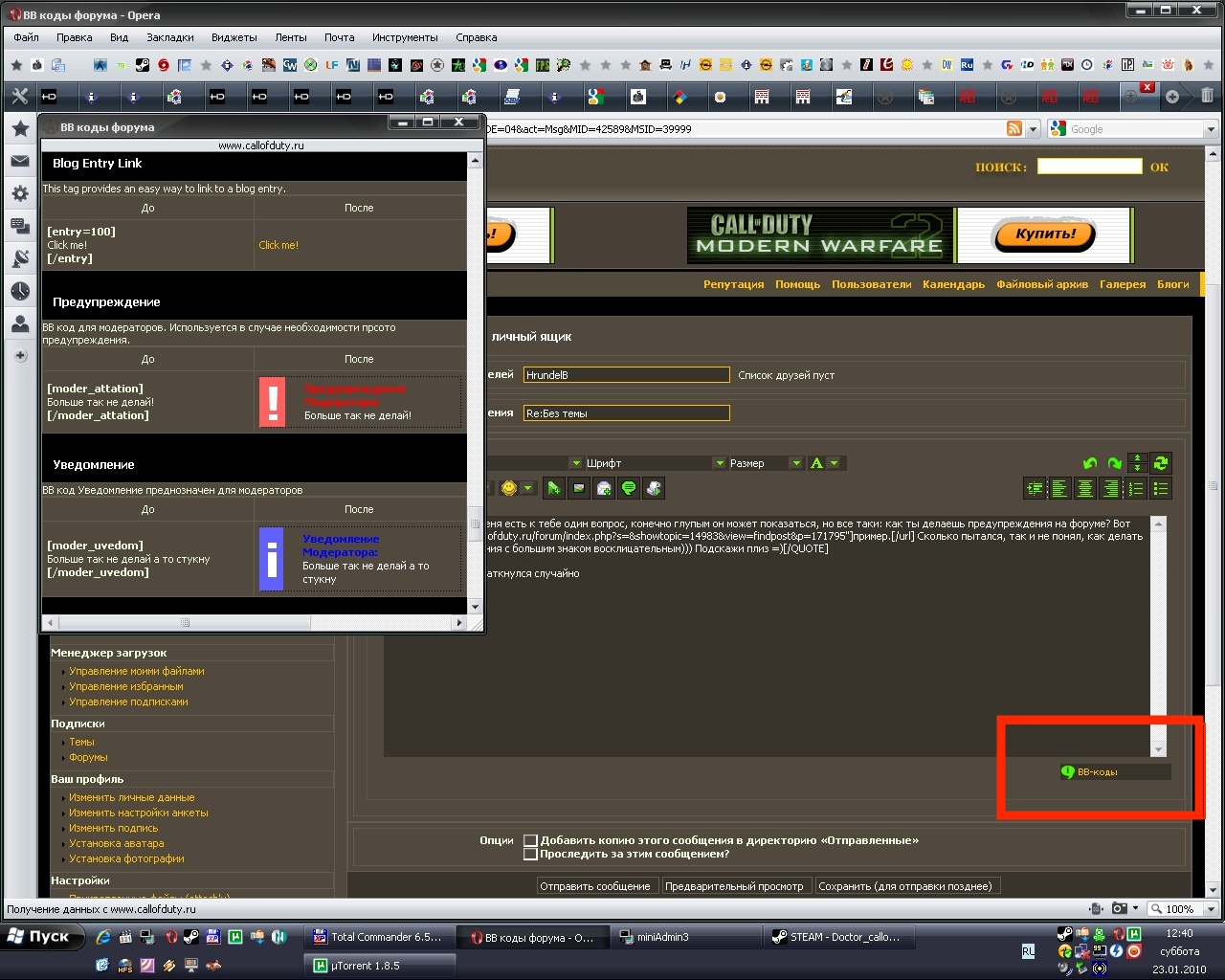Open the Файловый архив link
The image size is (1225, 980).
[x=1042, y=284]
